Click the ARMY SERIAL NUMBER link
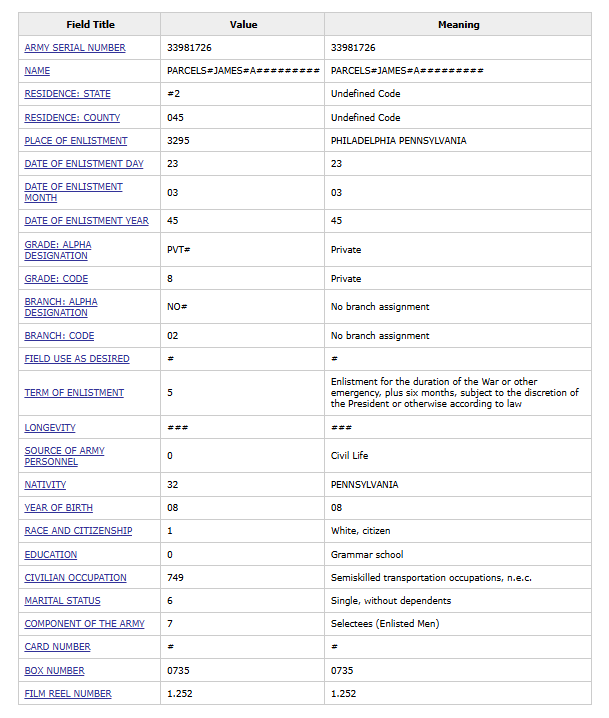609x718 pixels. point(75,48)
